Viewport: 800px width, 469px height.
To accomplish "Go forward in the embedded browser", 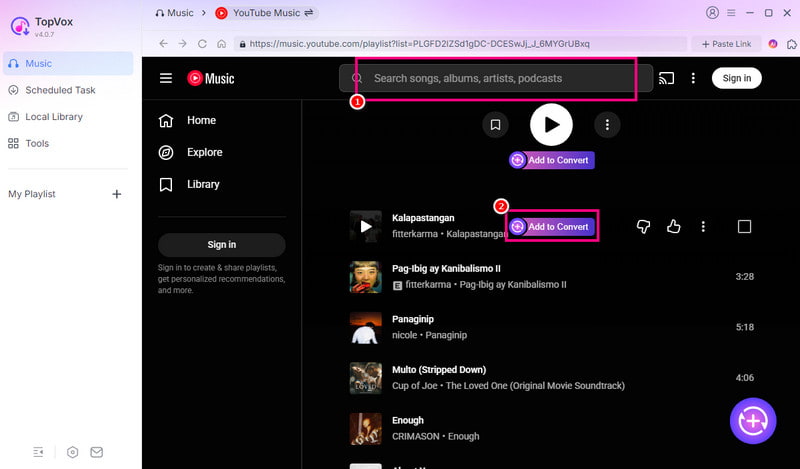I will click(183, 44).
